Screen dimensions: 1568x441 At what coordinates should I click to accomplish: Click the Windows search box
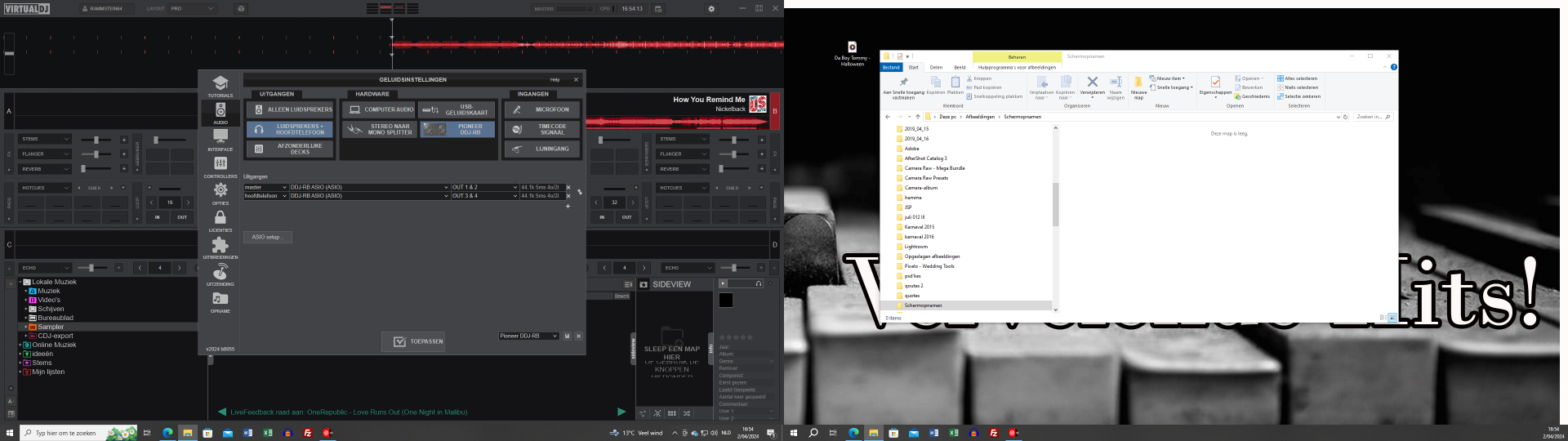point(79,433)
